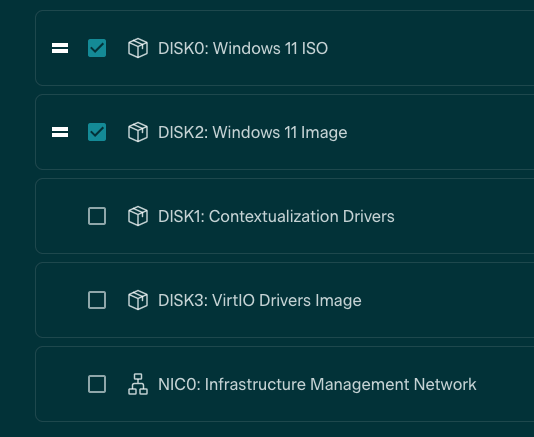Click the box icon beside DISK2 Windows 11 Image
This screenshot has width=534, height=437.
138,132
